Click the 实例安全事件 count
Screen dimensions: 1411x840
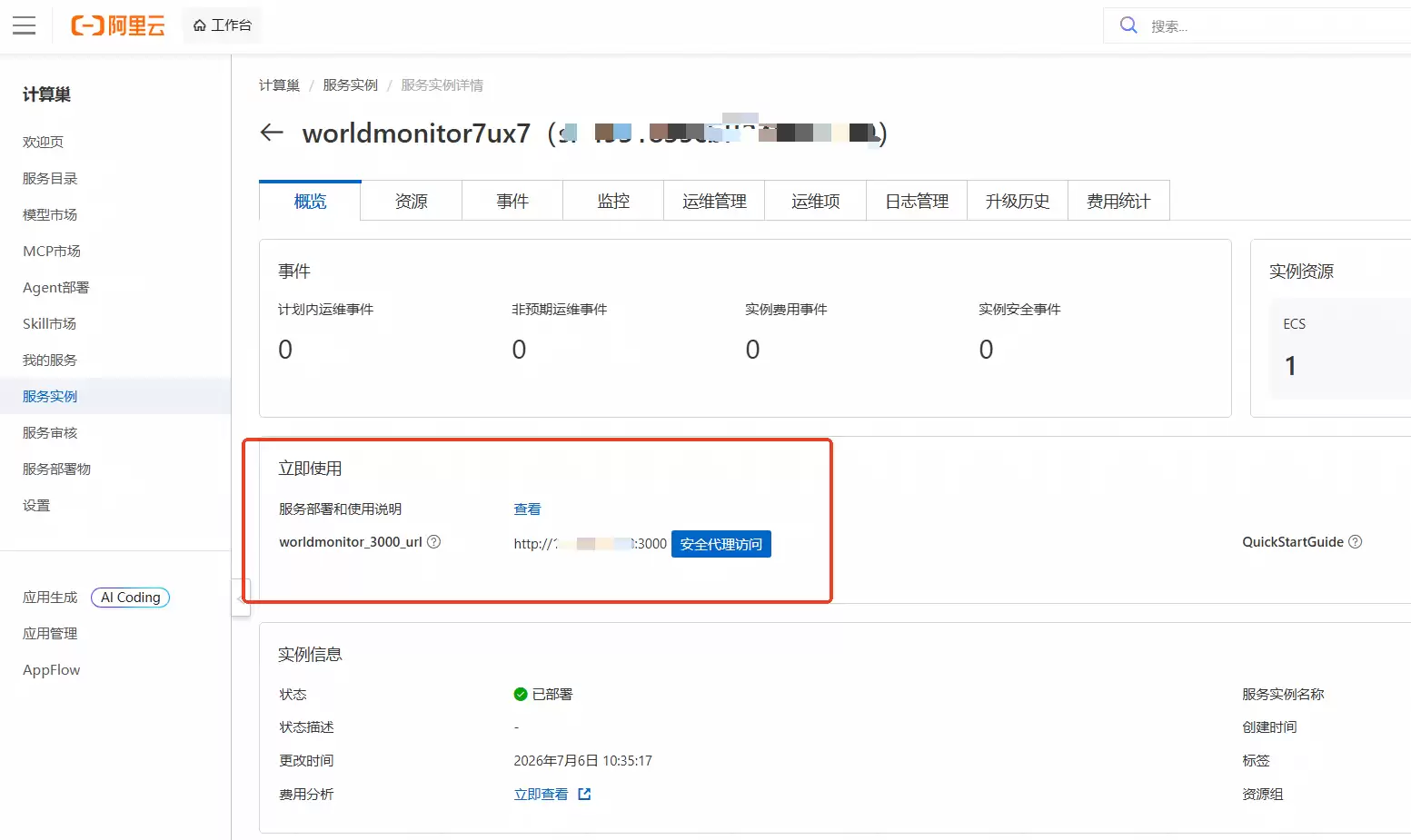986,350
